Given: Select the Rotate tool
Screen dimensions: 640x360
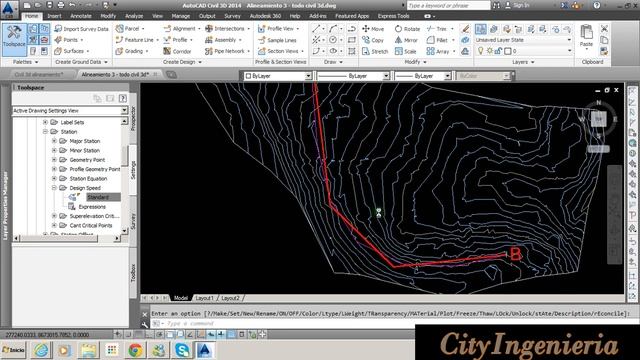Looking at the screenshot, I should [x=407, y=29].
